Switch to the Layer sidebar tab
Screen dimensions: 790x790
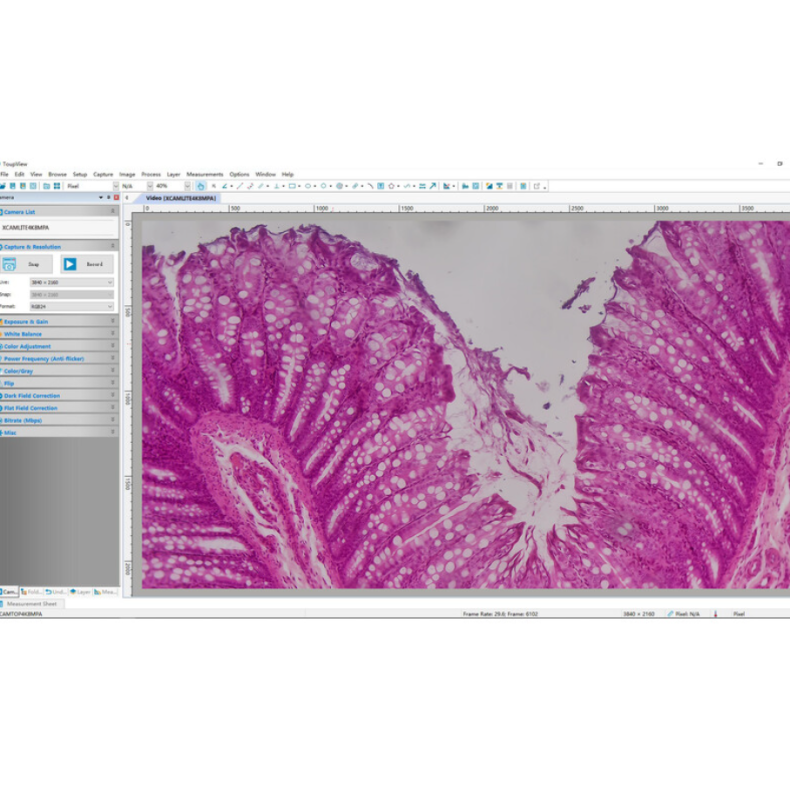[x=81, y=592]
